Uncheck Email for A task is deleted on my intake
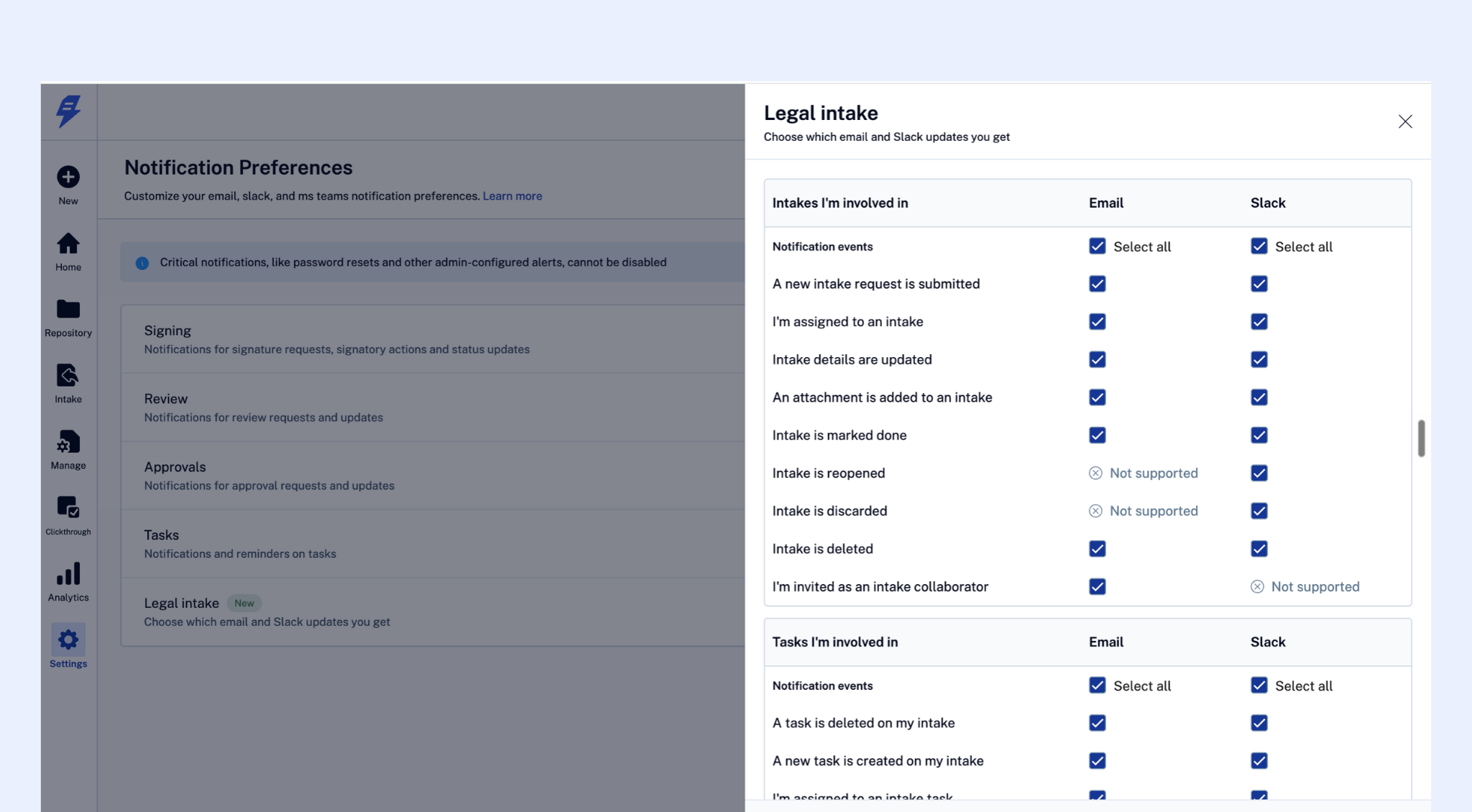Viewport: 1472px width, 812px height. point(1098,723)
